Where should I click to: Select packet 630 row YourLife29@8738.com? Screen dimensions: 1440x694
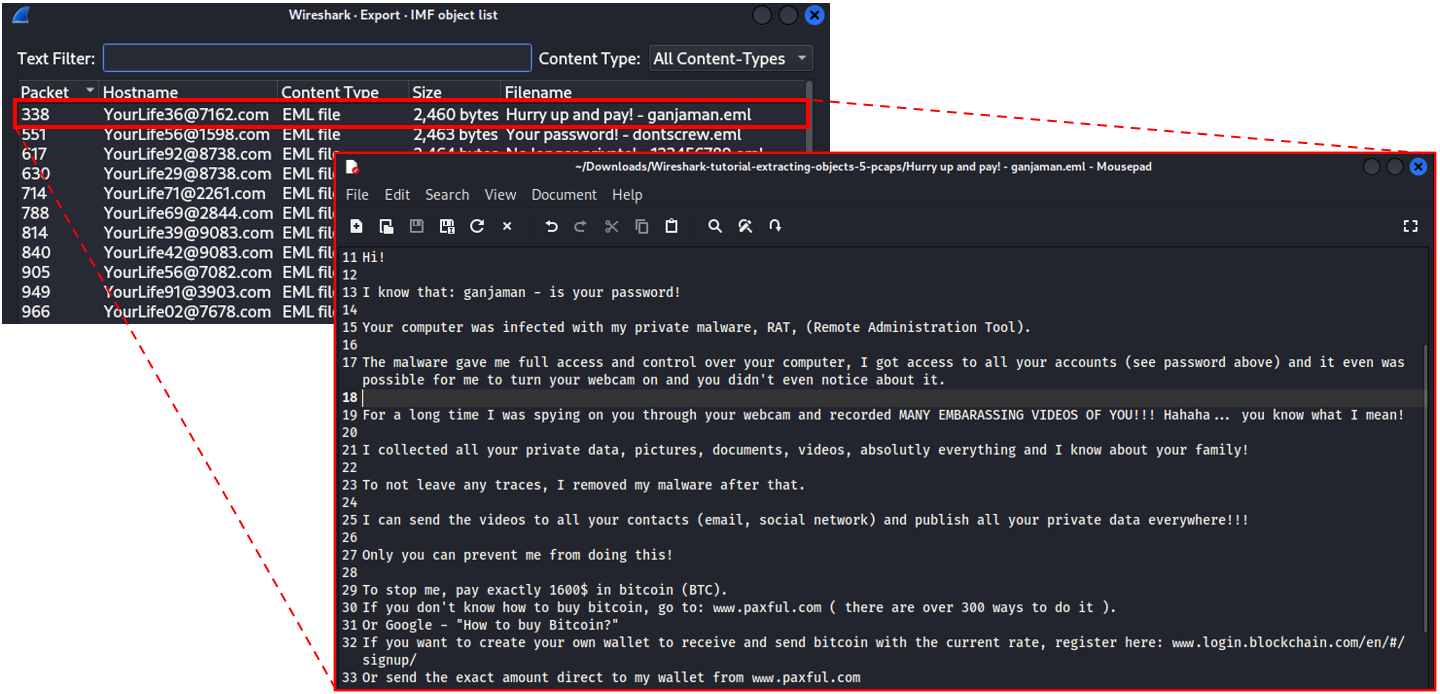(x=178, y=174)
